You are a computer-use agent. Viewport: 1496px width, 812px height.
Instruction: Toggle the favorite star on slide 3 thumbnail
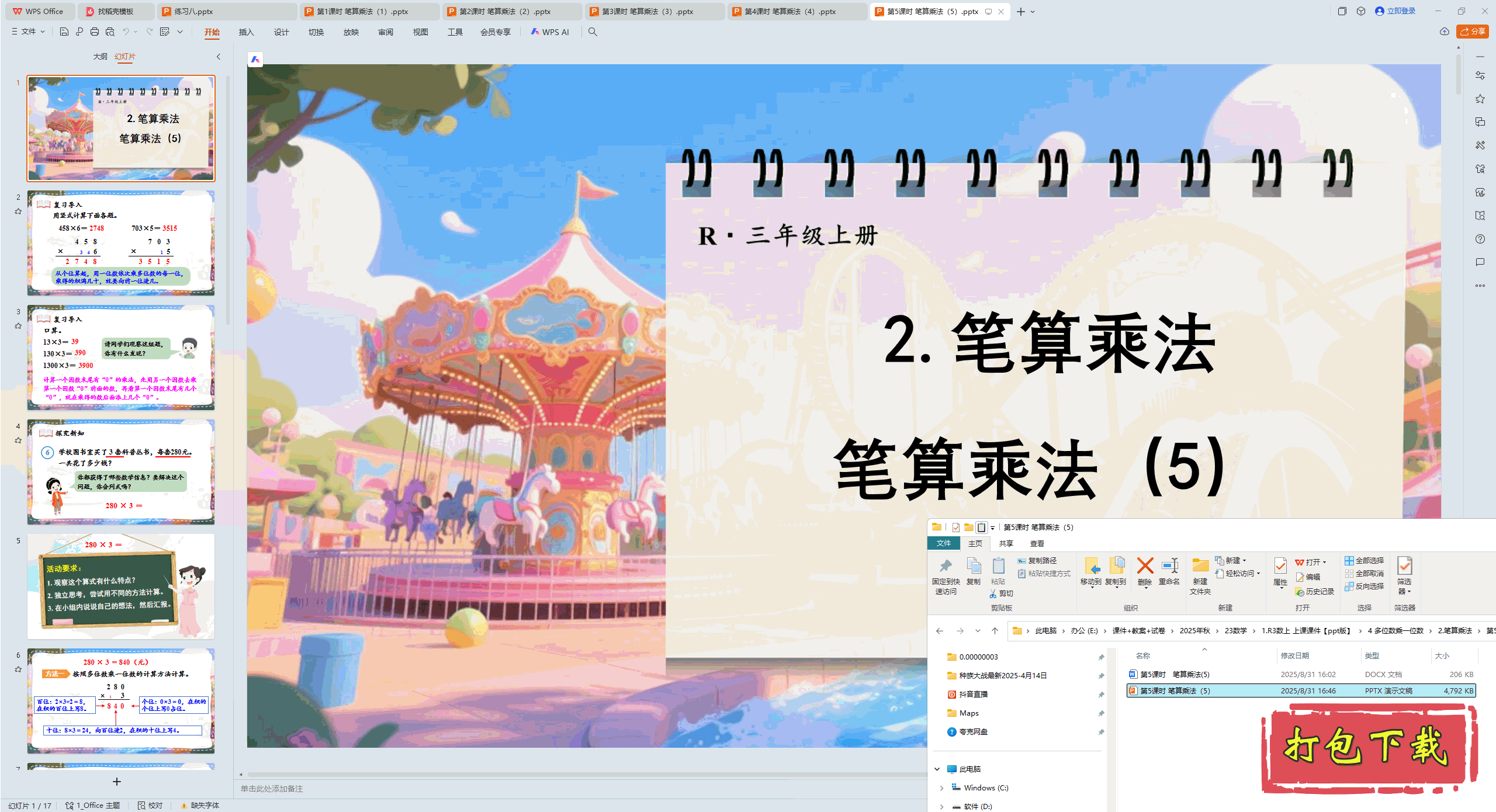pos(18,326)
